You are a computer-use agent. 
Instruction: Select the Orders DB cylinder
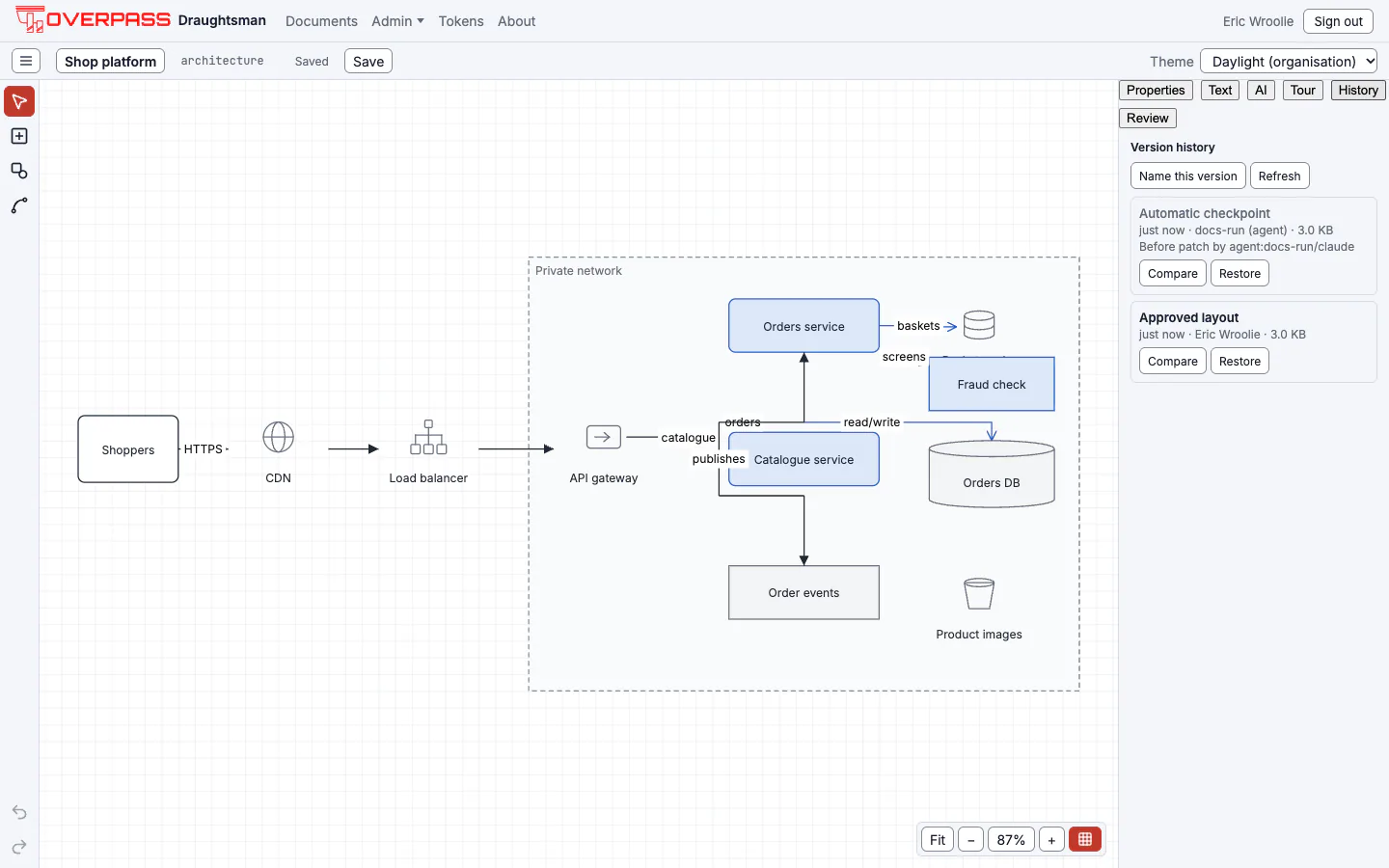coord(992,474)
